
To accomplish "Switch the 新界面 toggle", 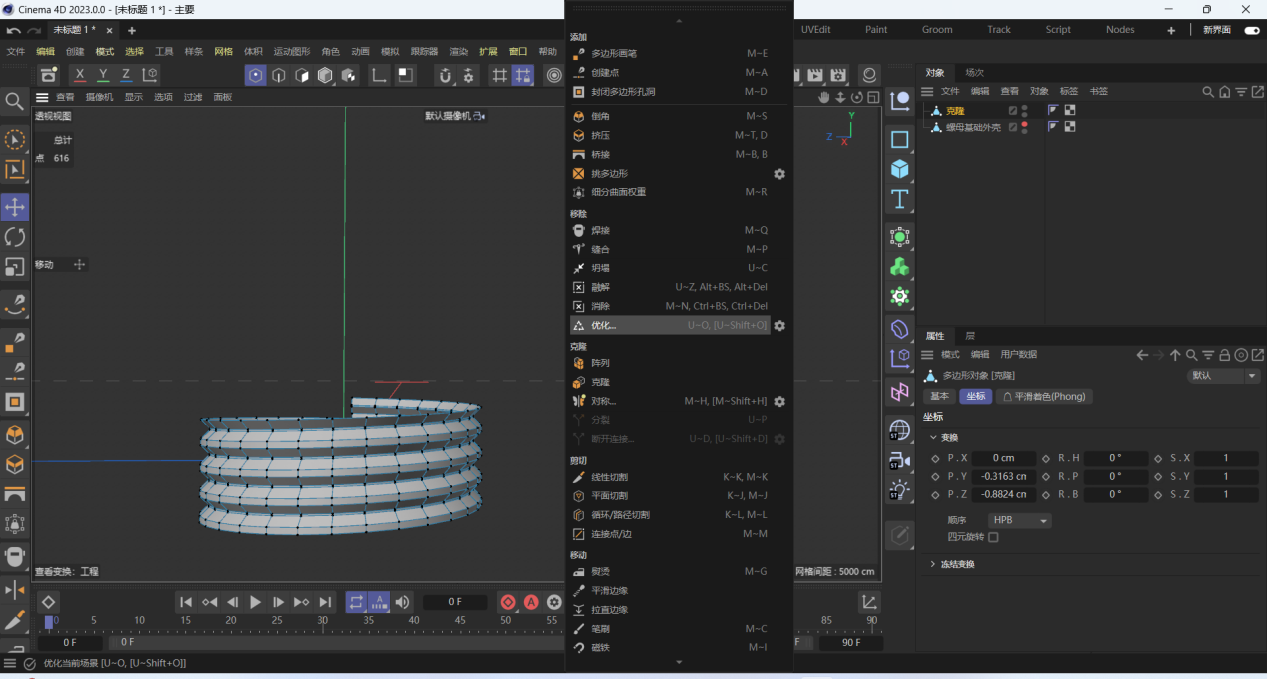I will point(1251,30).
